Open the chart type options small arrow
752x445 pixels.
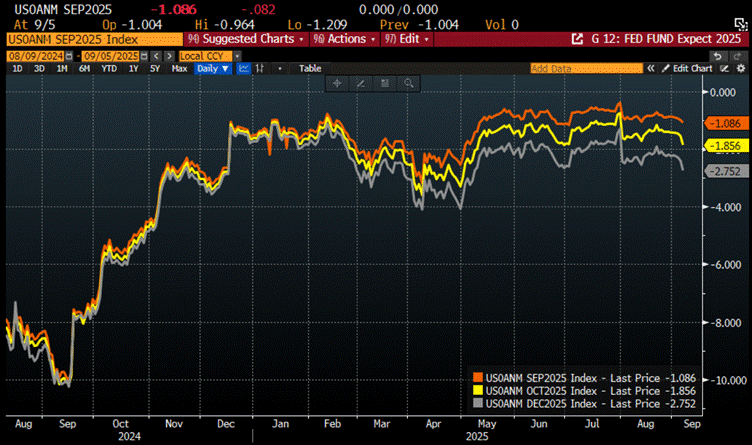tap(280, 69)
